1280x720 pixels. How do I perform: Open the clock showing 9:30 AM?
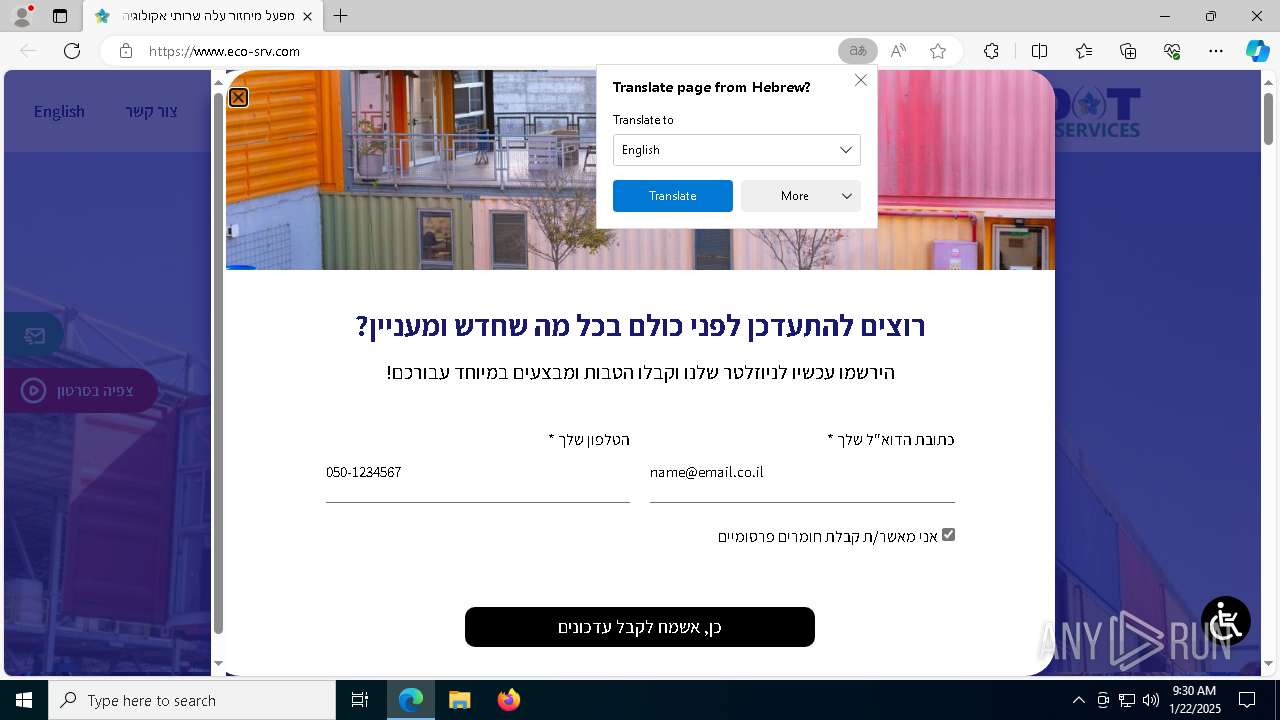pyautogui.click(x=1194, y=700)
